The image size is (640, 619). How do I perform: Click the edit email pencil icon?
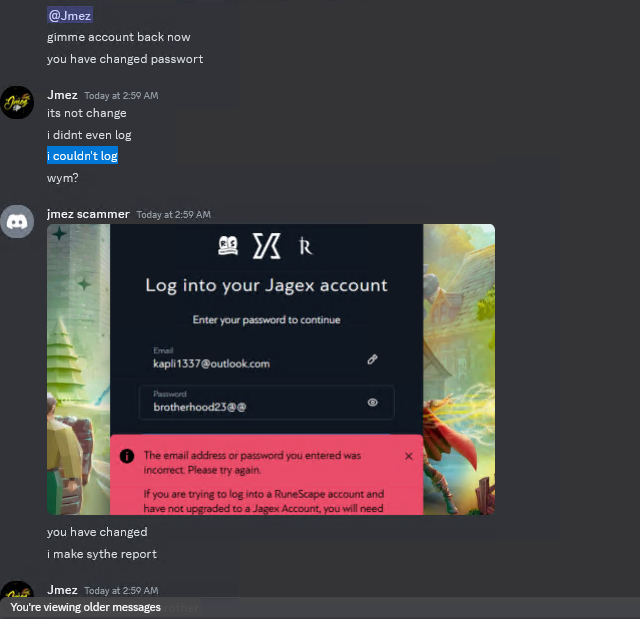coord(372,359)
